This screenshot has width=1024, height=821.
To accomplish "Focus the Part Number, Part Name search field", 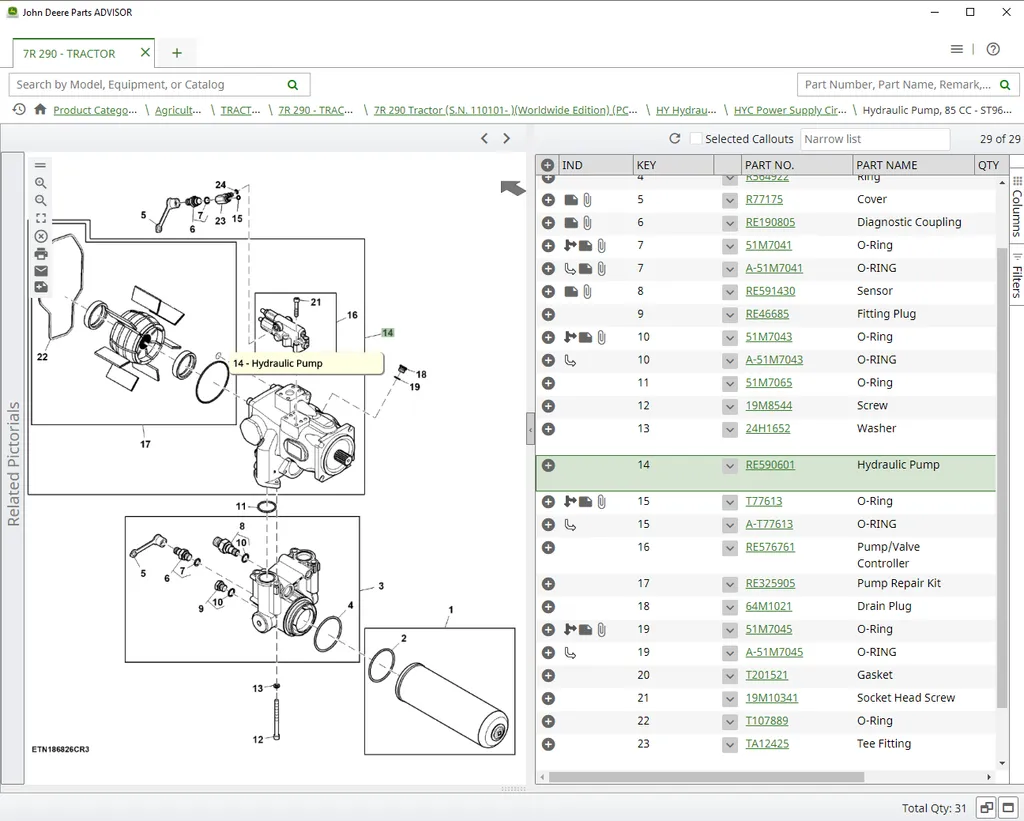I will point(908,85).
